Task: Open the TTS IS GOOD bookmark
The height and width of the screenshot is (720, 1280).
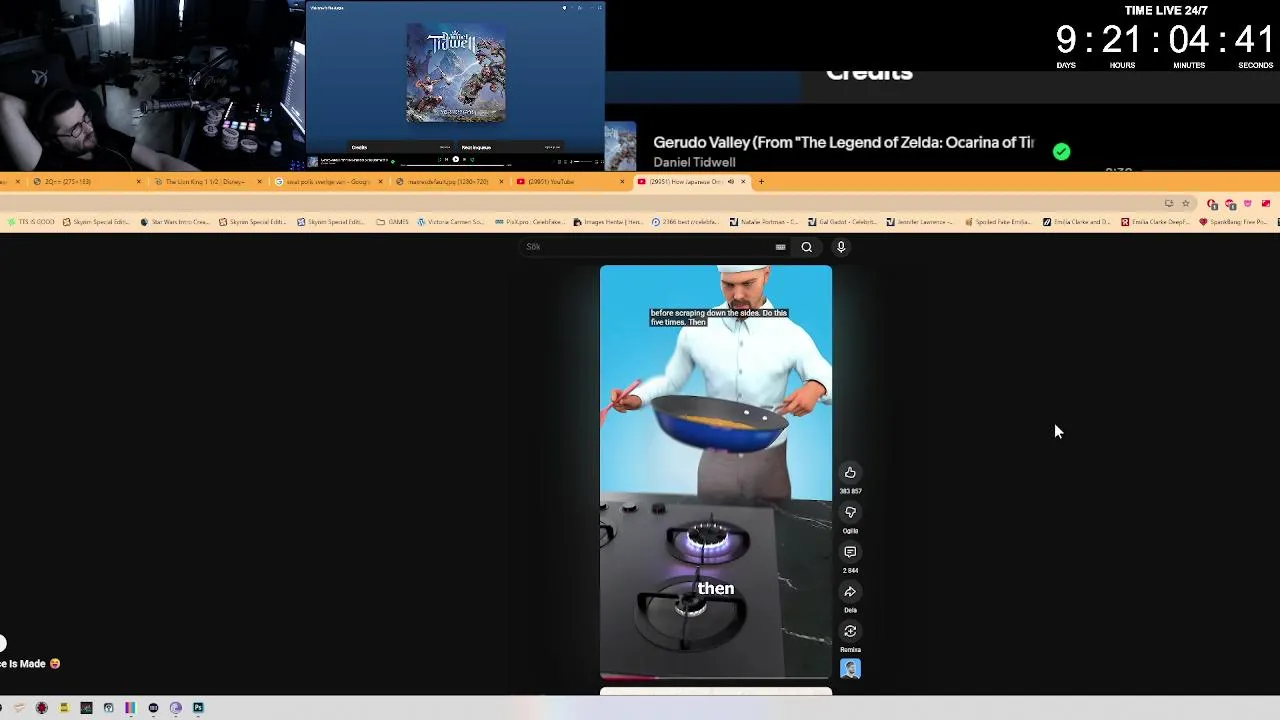Action: tap(30, 222)
